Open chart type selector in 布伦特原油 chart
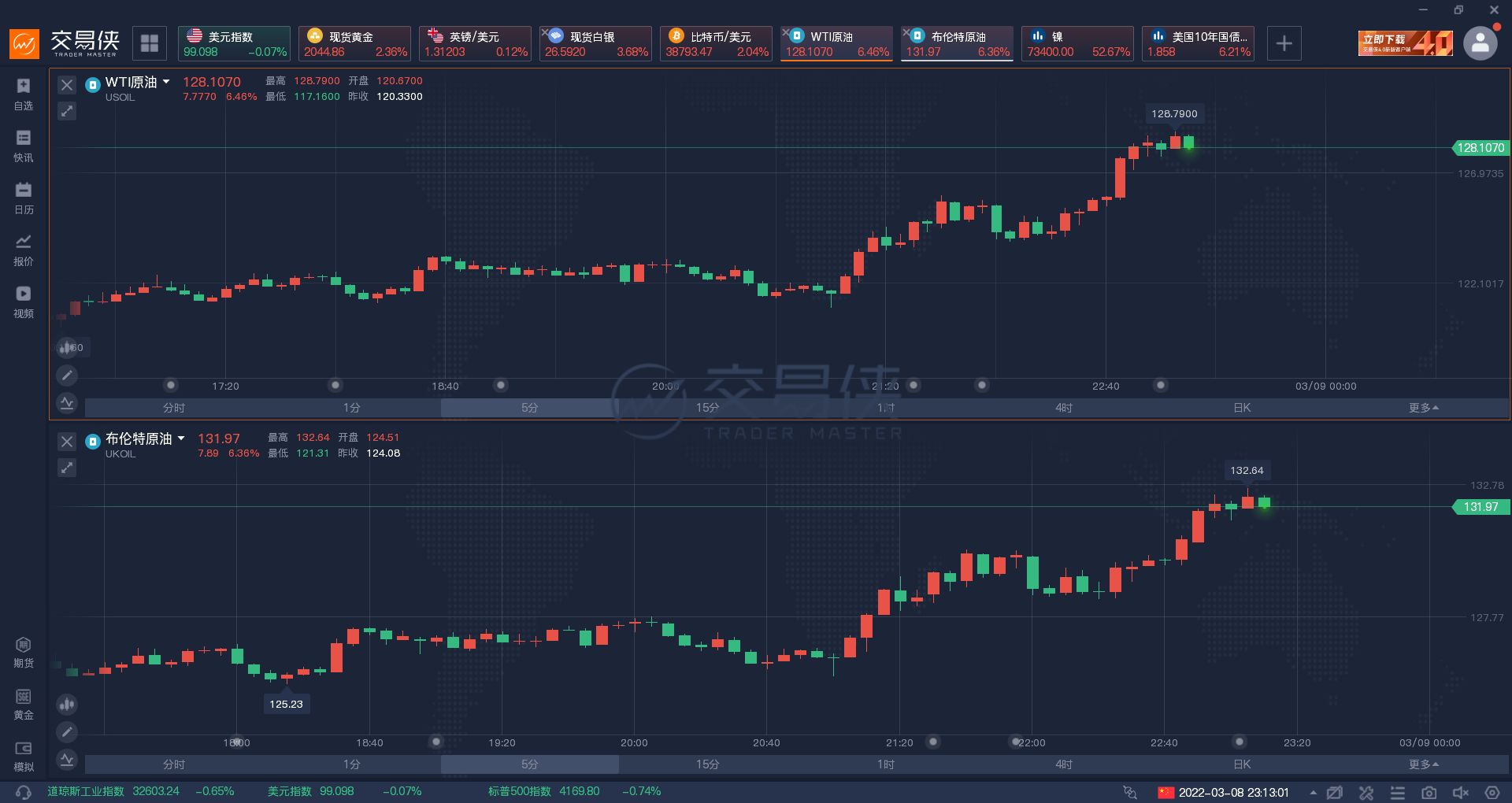 67,704
